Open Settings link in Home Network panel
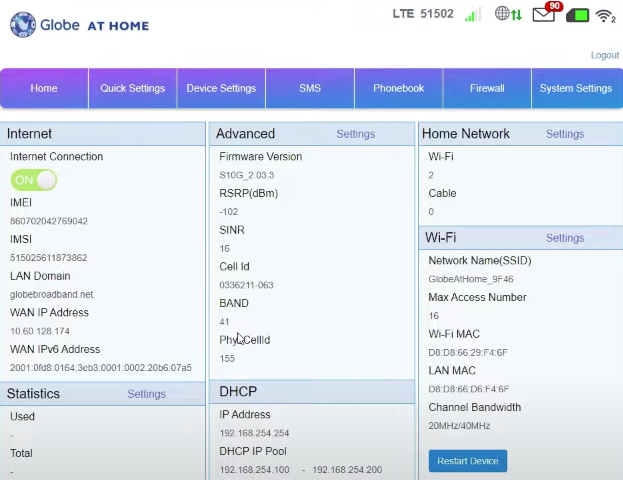The height and width of the screenshot is (480, 623). [564, 134]
